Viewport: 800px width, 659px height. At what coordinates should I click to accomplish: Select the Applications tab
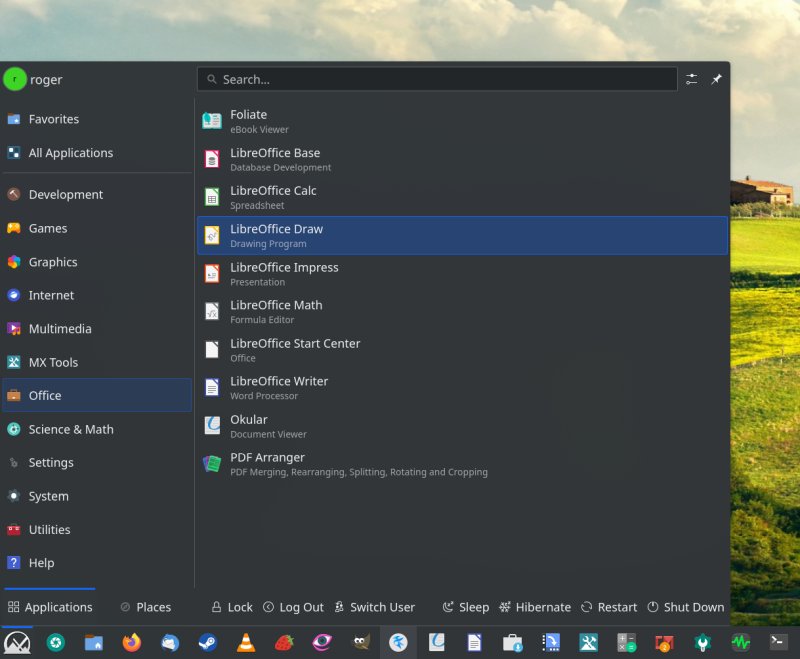point(50,607)
